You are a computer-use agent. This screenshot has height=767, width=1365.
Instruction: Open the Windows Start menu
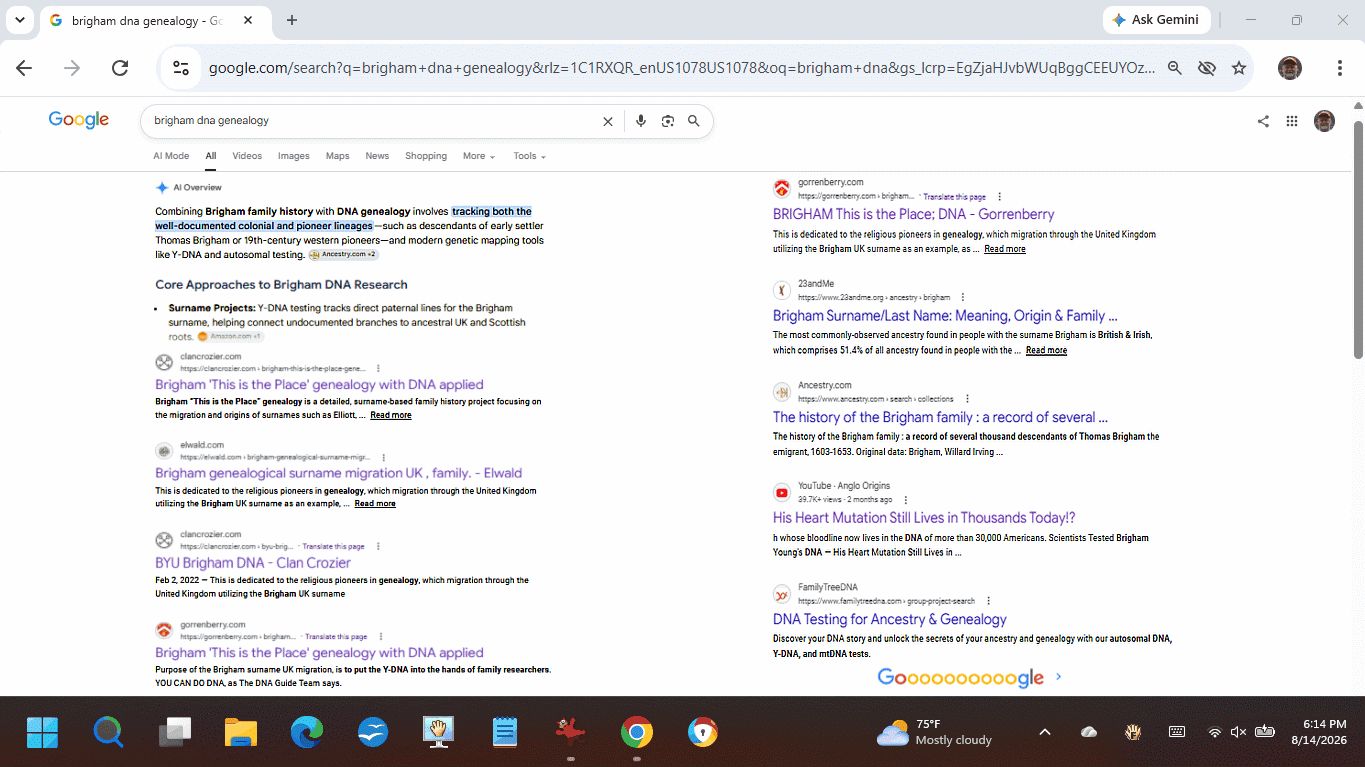point(42,733)
